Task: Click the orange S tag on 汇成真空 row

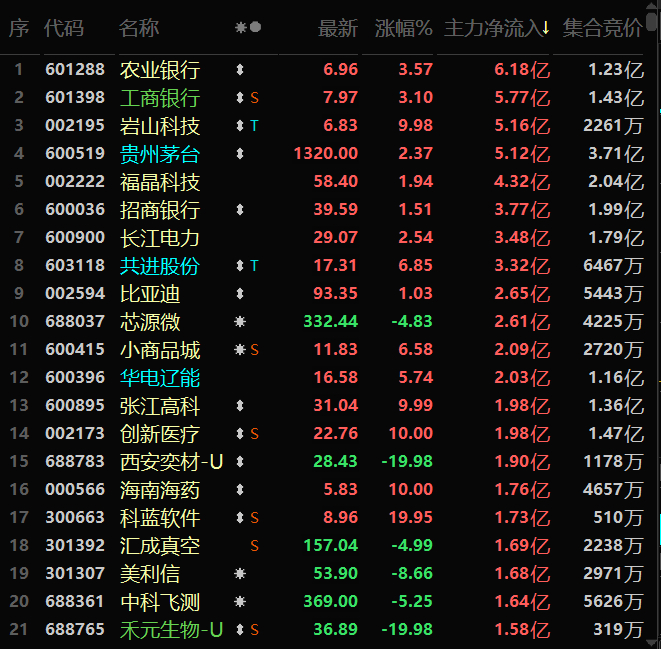Action: [254, 546]
